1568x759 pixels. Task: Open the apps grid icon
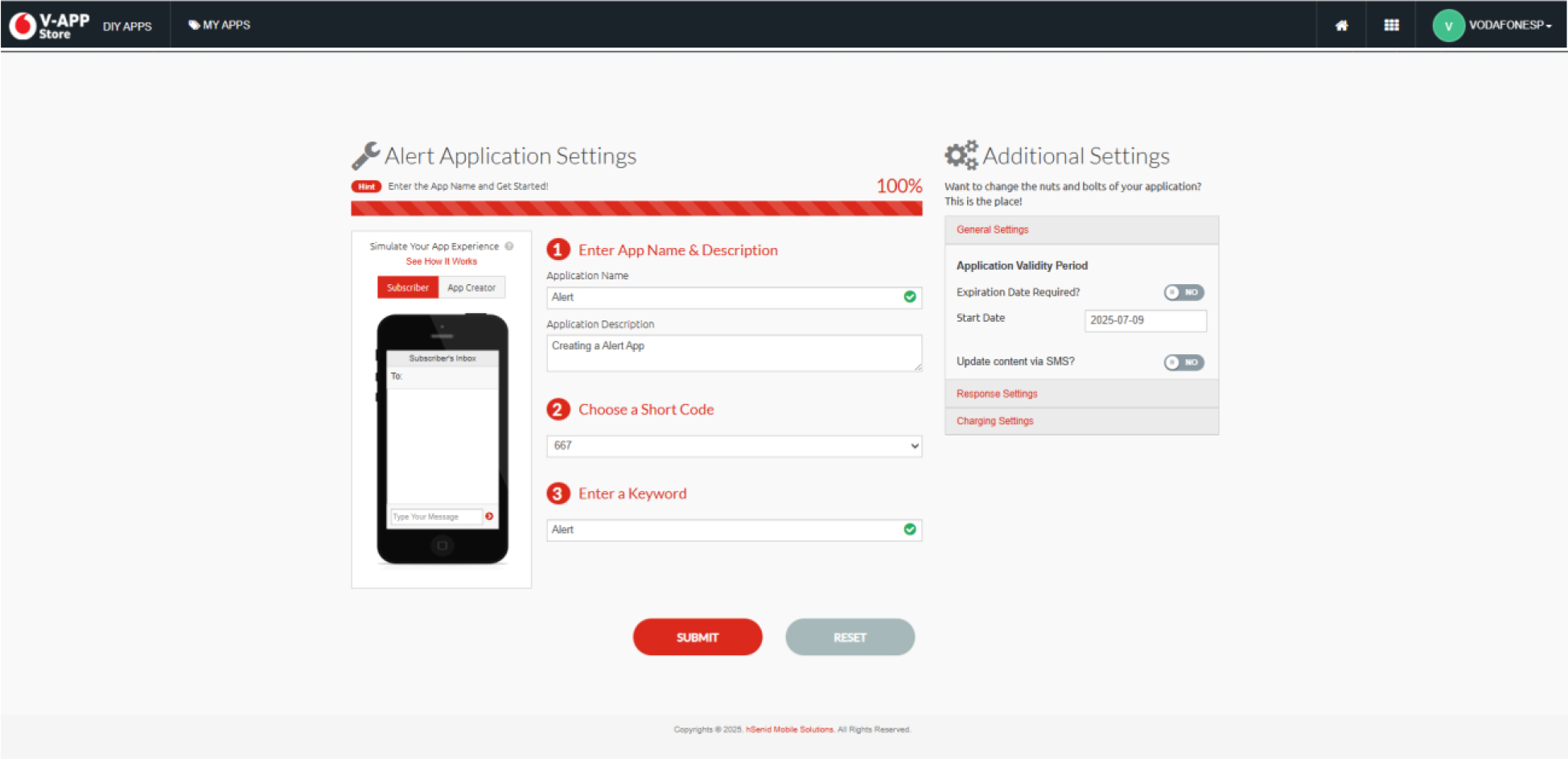click(1390, 25)
